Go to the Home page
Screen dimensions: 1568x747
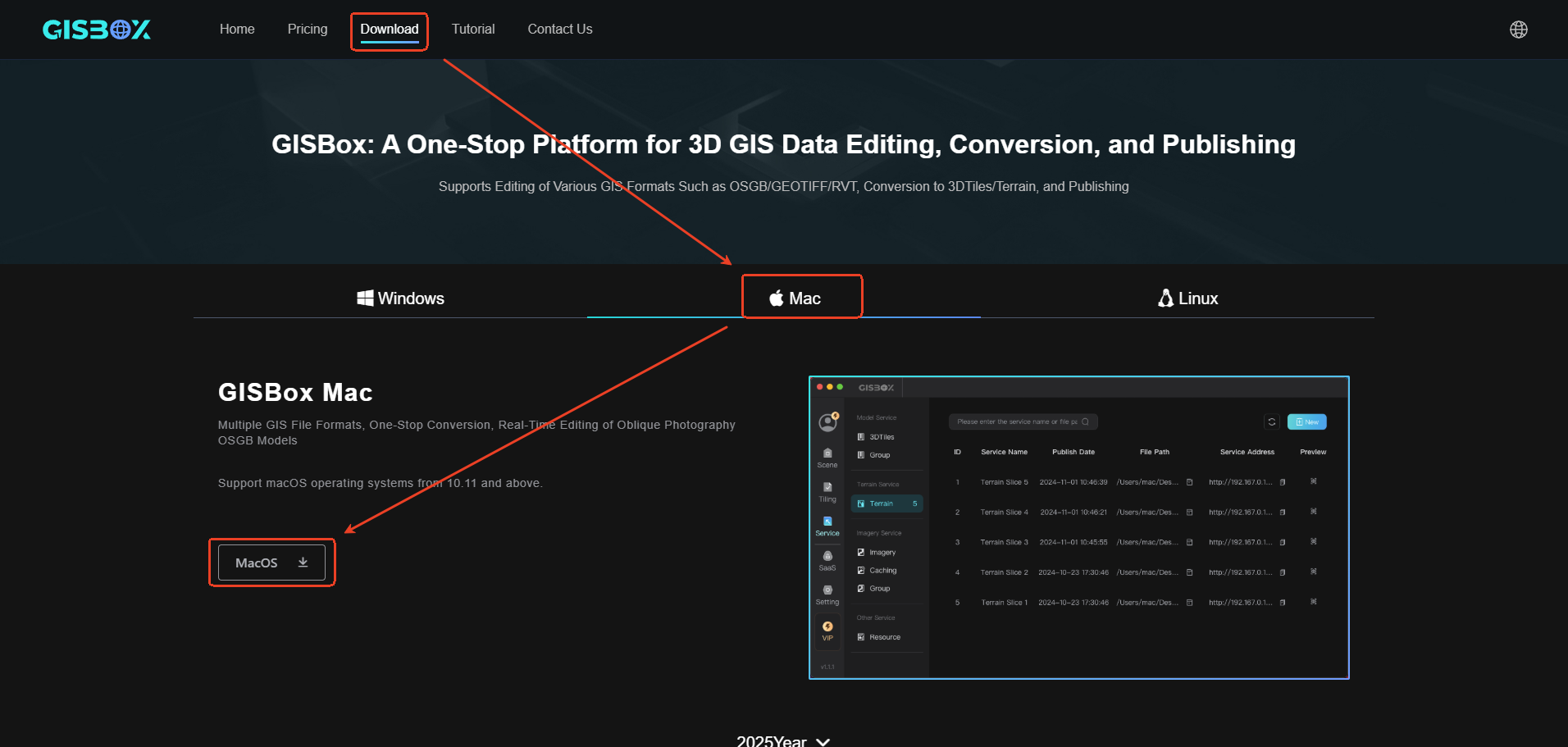237,29
